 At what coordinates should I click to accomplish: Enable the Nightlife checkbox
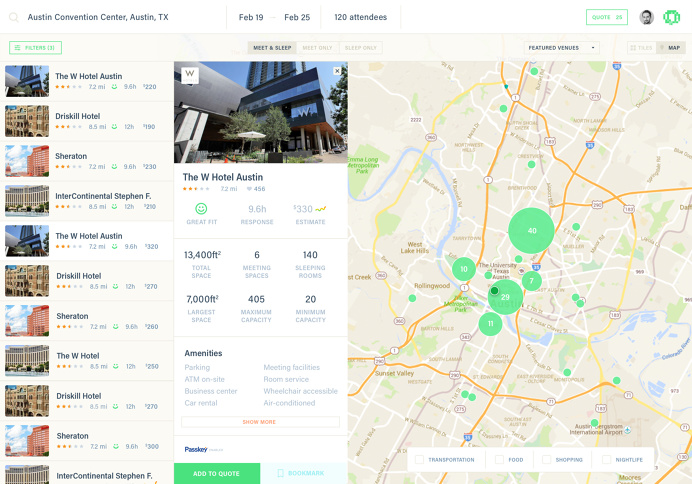(607, 459)
